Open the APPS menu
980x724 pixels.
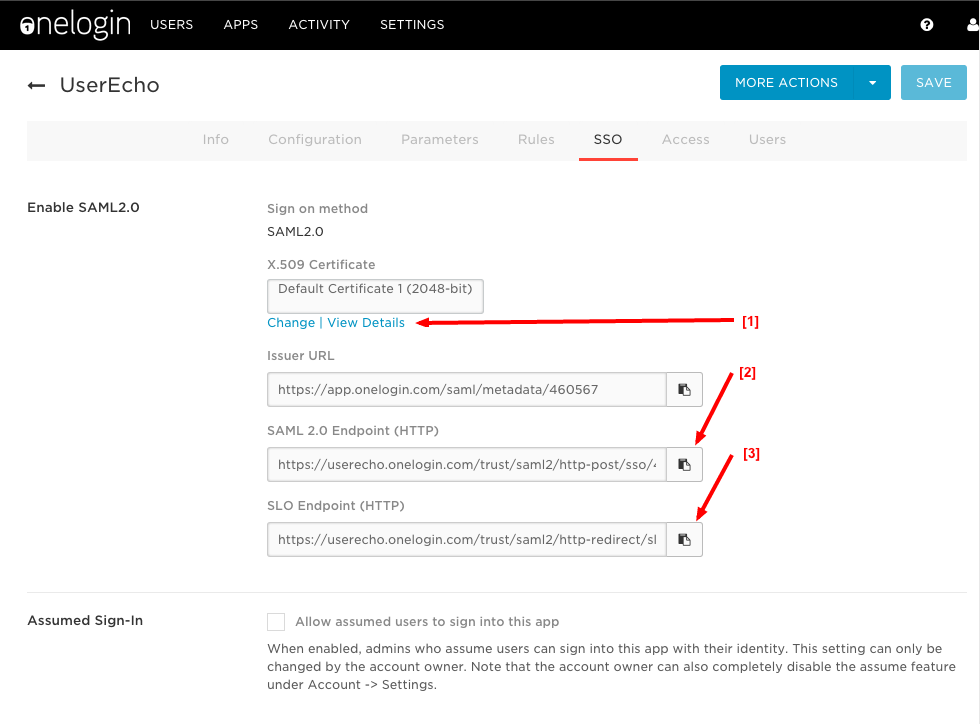tap(241, 24)
